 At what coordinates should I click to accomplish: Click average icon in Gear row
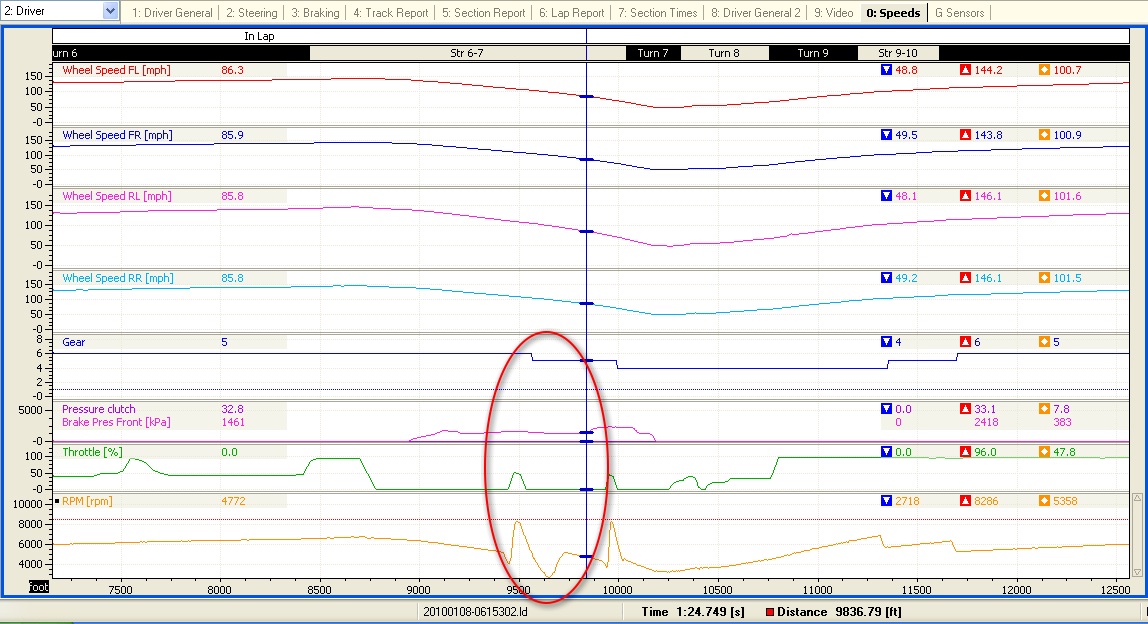(1044, 342)
